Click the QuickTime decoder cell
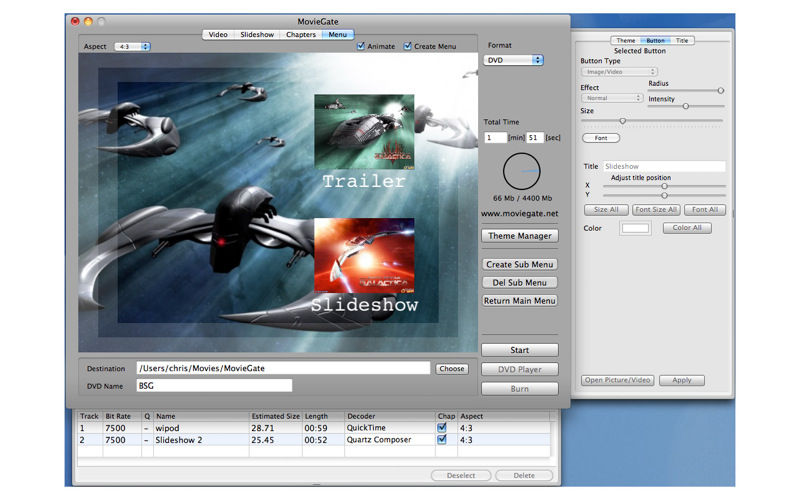The height and width of the screenshot is (500, 800). (366, 428)
